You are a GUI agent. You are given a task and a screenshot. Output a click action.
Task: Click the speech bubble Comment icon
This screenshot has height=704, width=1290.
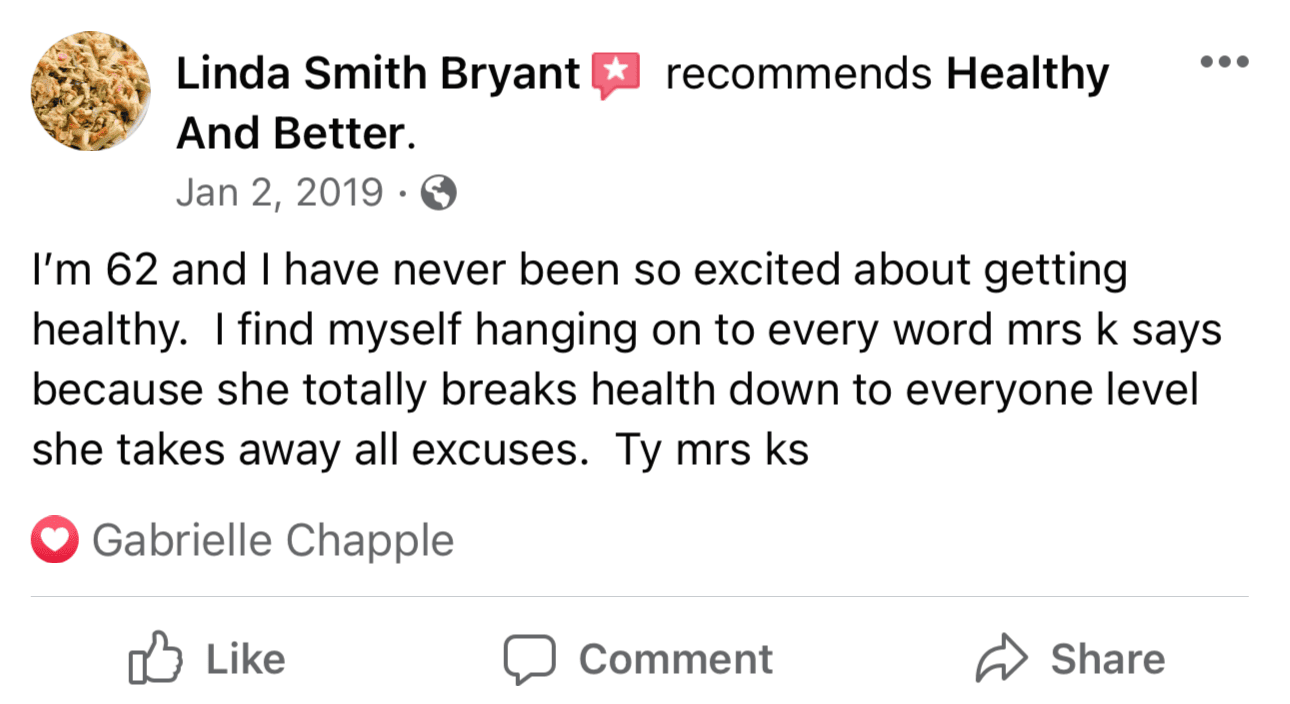point(529,659)
